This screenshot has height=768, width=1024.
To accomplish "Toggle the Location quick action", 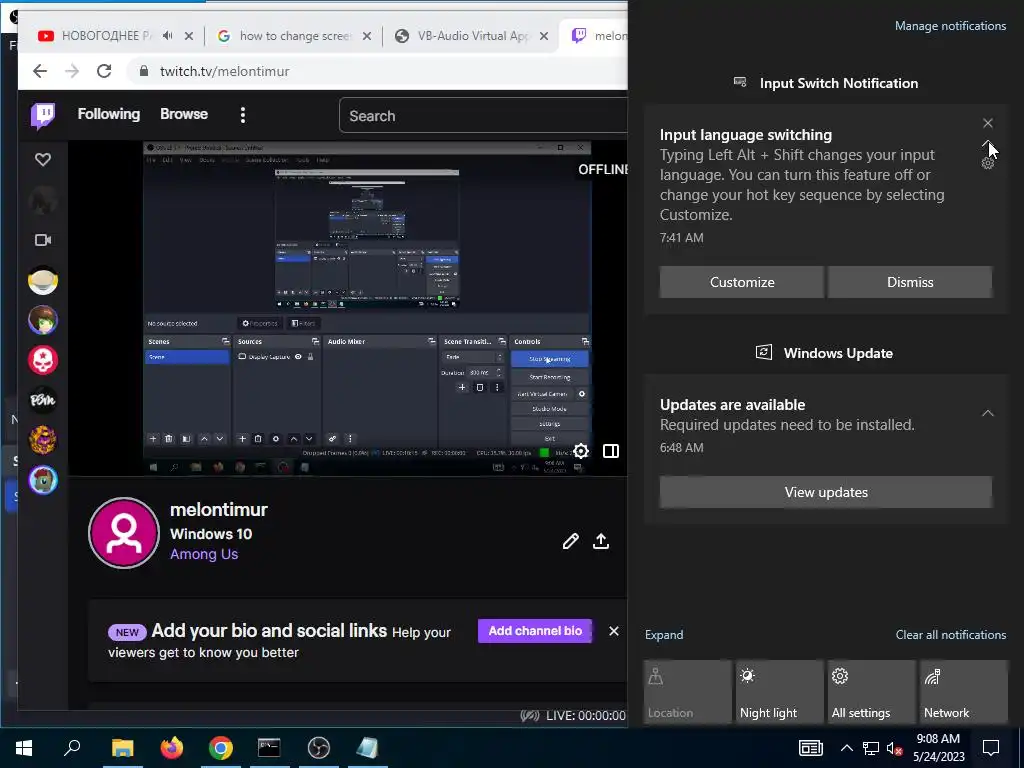I will 687,692.
